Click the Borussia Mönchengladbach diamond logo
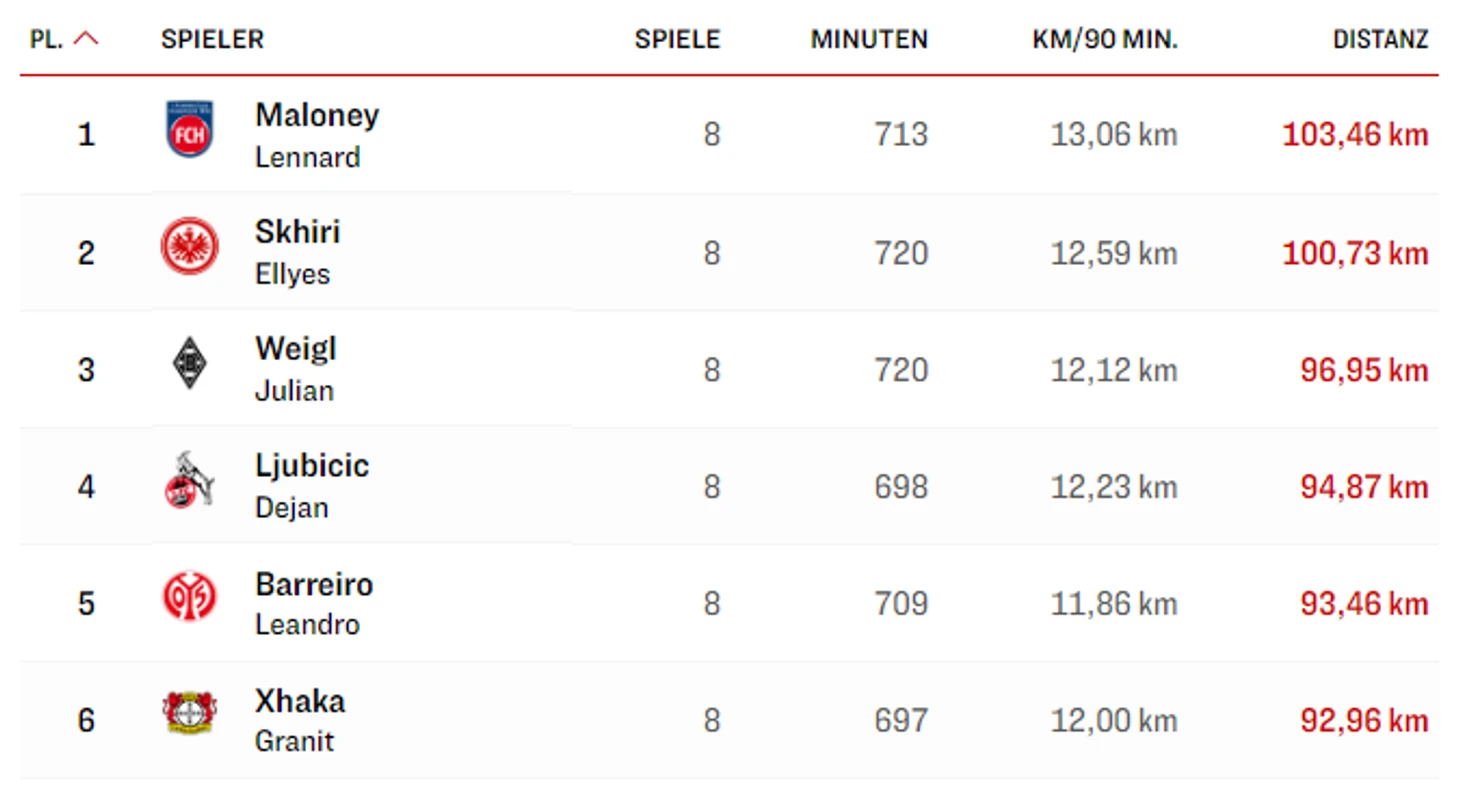This screenshot has width=1460, height=785. [189, 363]
